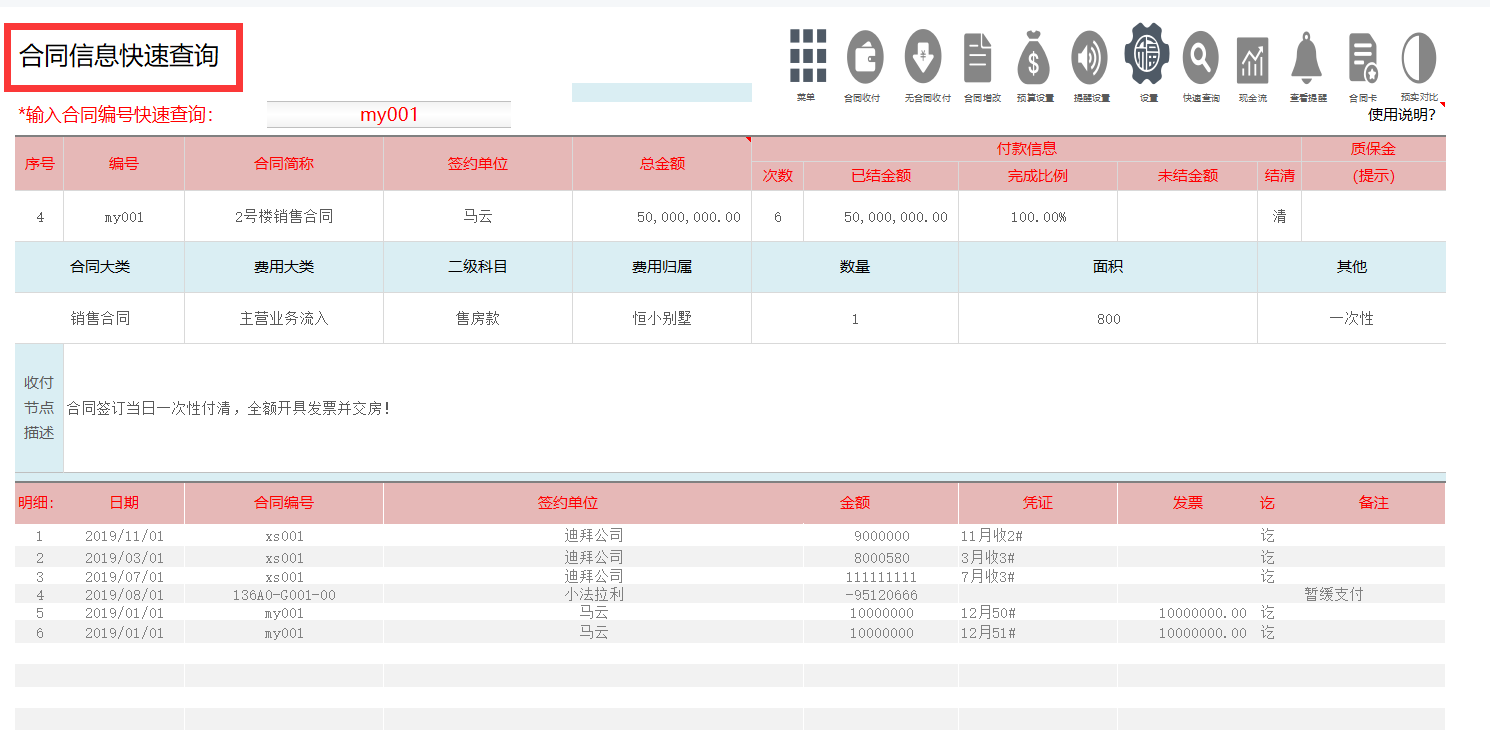Image resolution: width=1490 pixels, height=730 pixels.
Task: Click the 结清 column header
Action: 1280,176
